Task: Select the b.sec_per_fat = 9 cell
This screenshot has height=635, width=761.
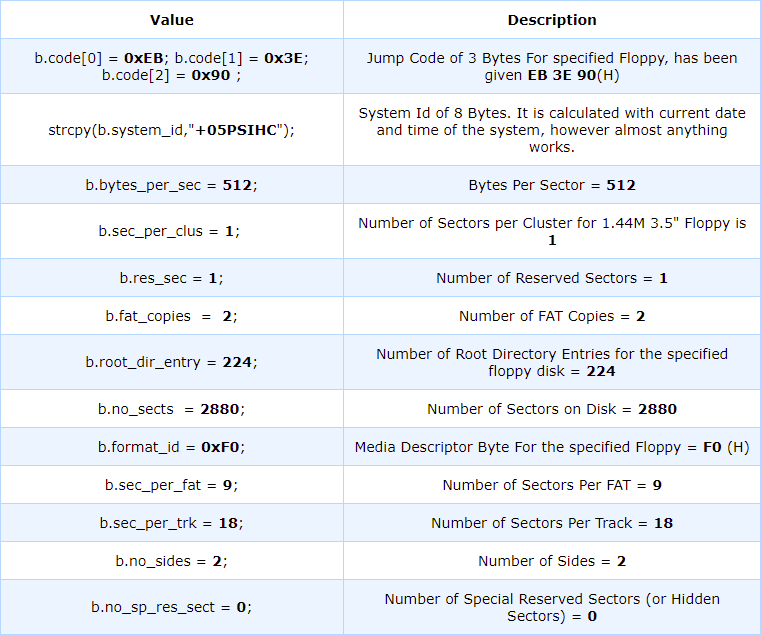Action: pos(171,485)
